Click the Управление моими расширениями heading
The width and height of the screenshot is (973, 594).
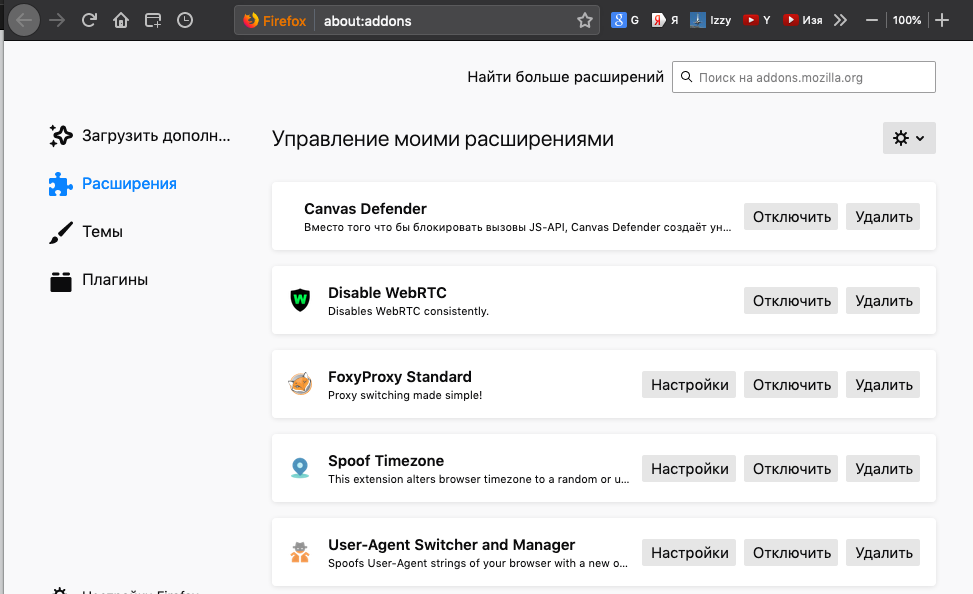[442, 138]
